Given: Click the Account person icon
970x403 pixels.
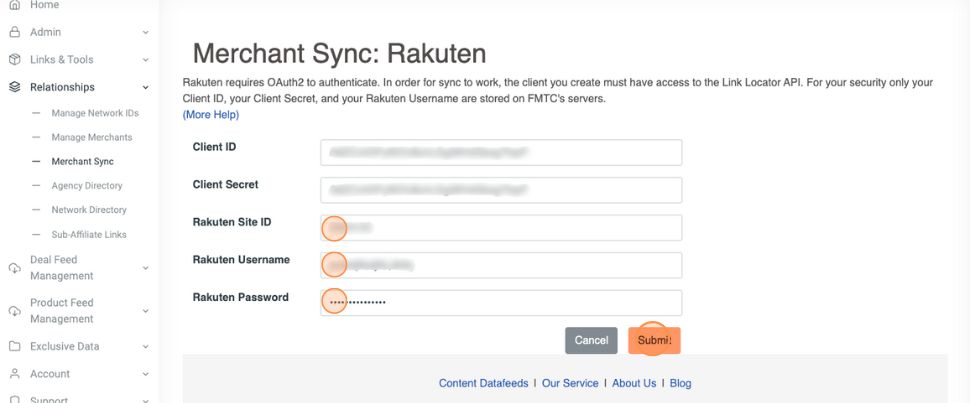Looking at the screenshot, I should coord(15,374).
